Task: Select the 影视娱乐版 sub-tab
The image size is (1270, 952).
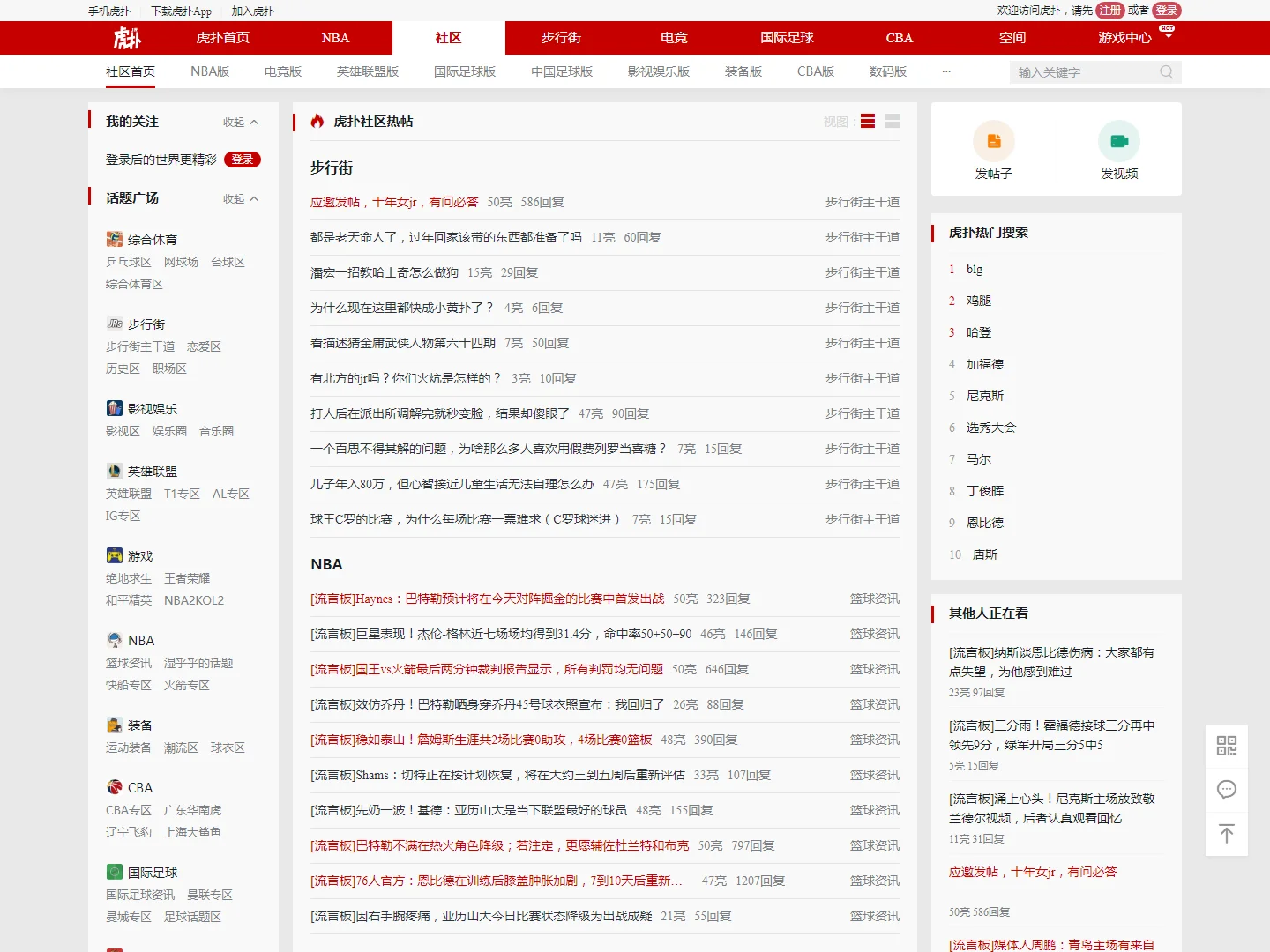Action: click(659, 71)
